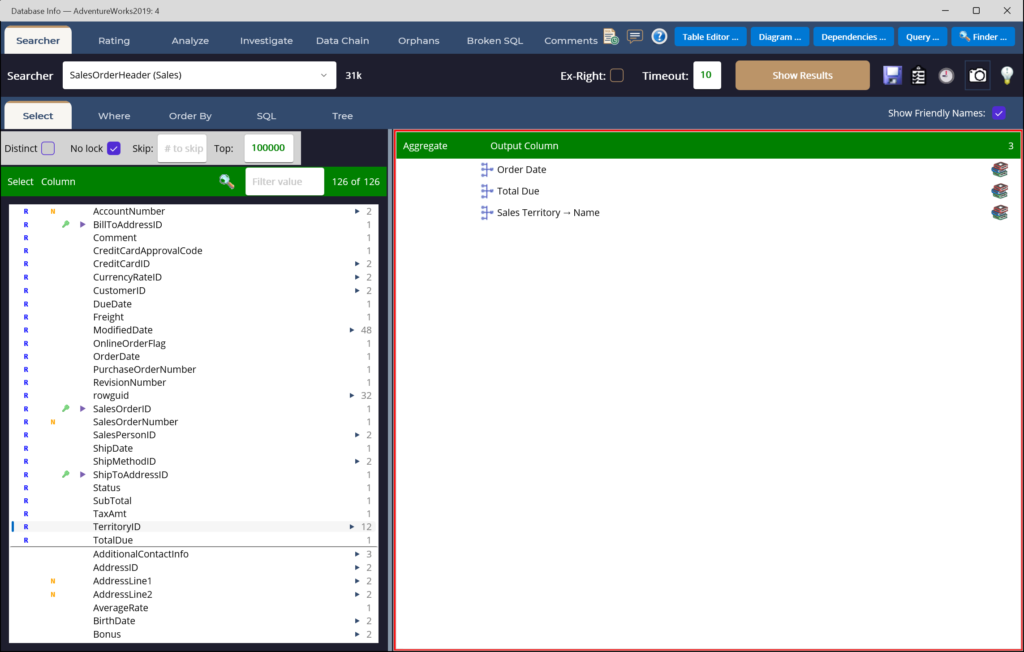
Task: Click the floppy disk save icon
Action: 892,75
